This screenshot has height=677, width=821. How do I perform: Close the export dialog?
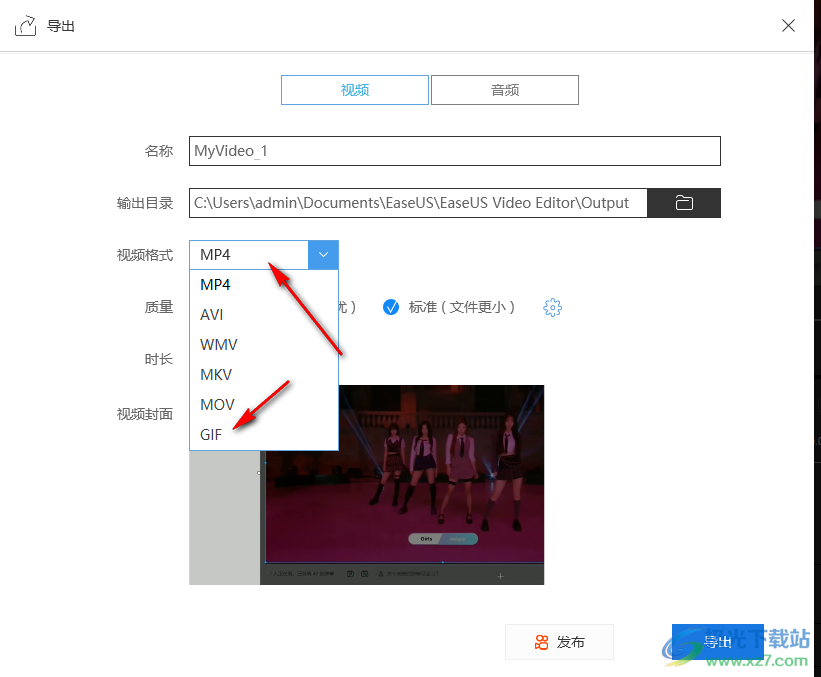tap(789, 26)
